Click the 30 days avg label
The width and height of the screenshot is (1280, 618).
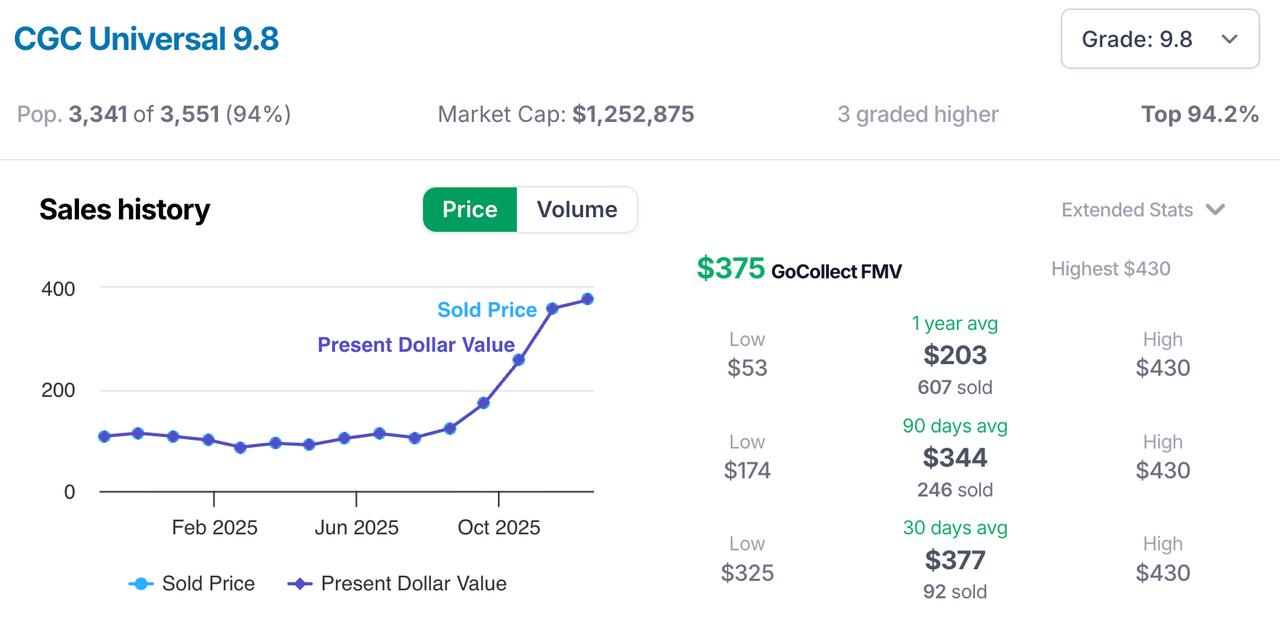tap(955, 528)
